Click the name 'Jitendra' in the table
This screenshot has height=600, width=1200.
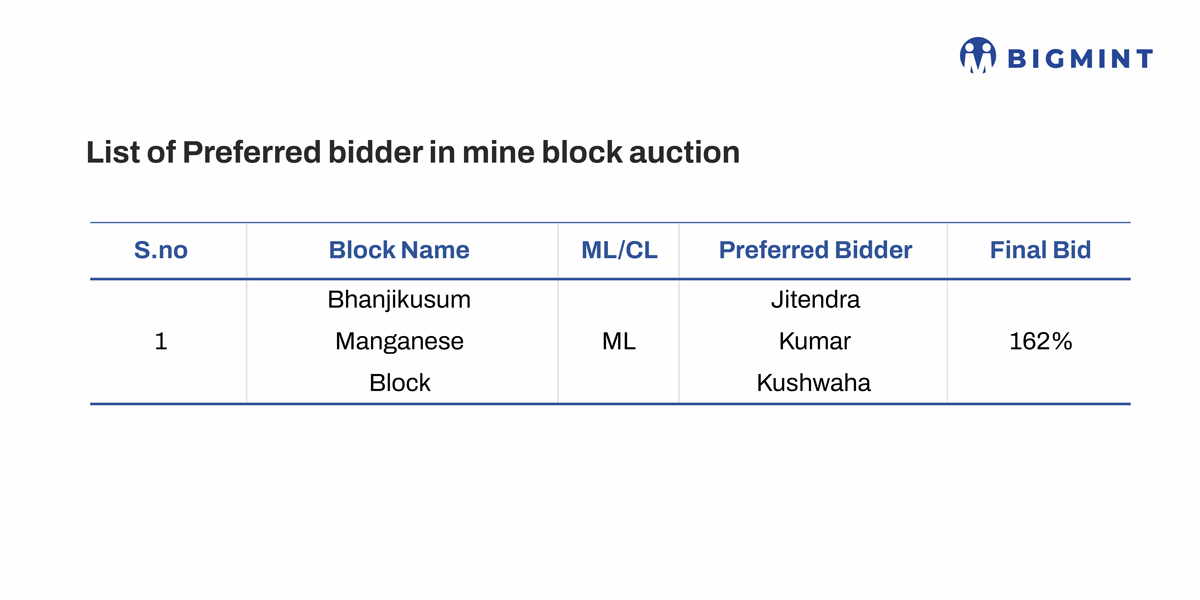(x=815, y=299)
